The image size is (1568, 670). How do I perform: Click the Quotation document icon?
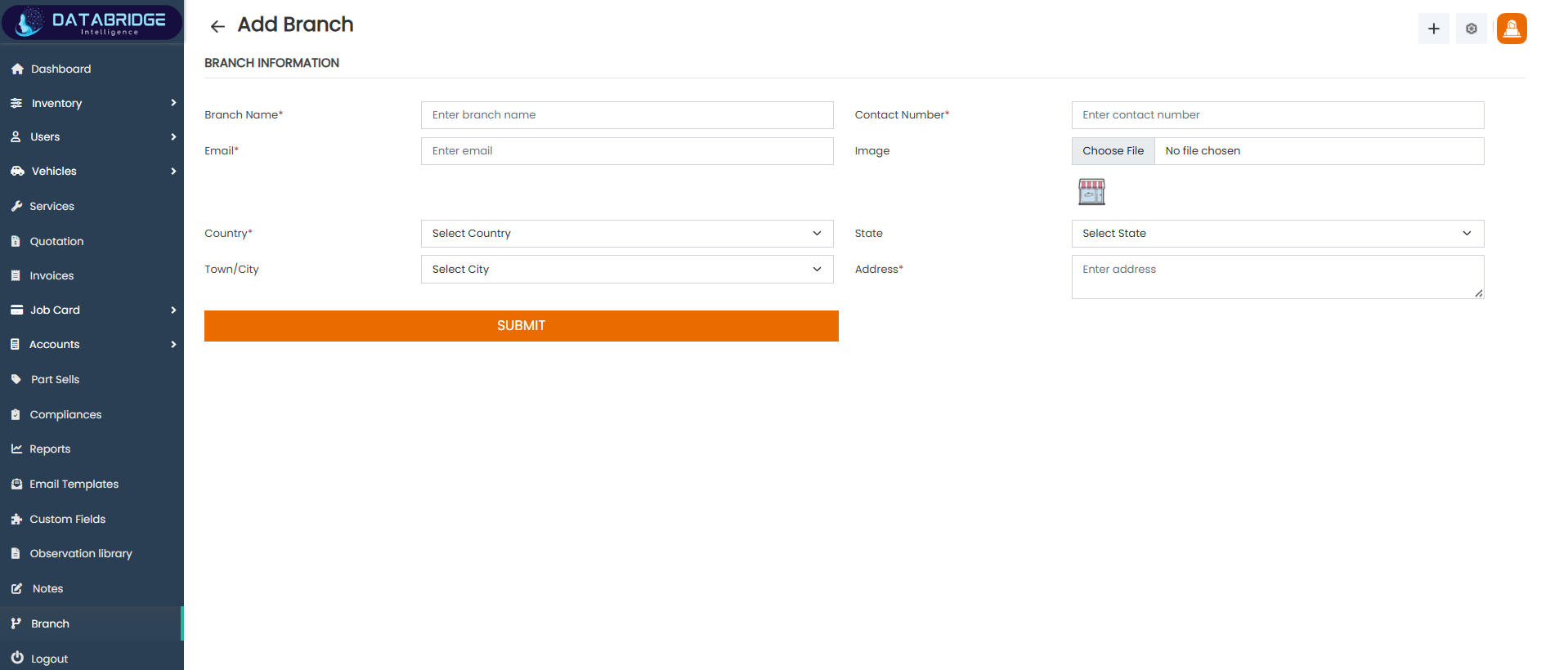click(16, 242)
